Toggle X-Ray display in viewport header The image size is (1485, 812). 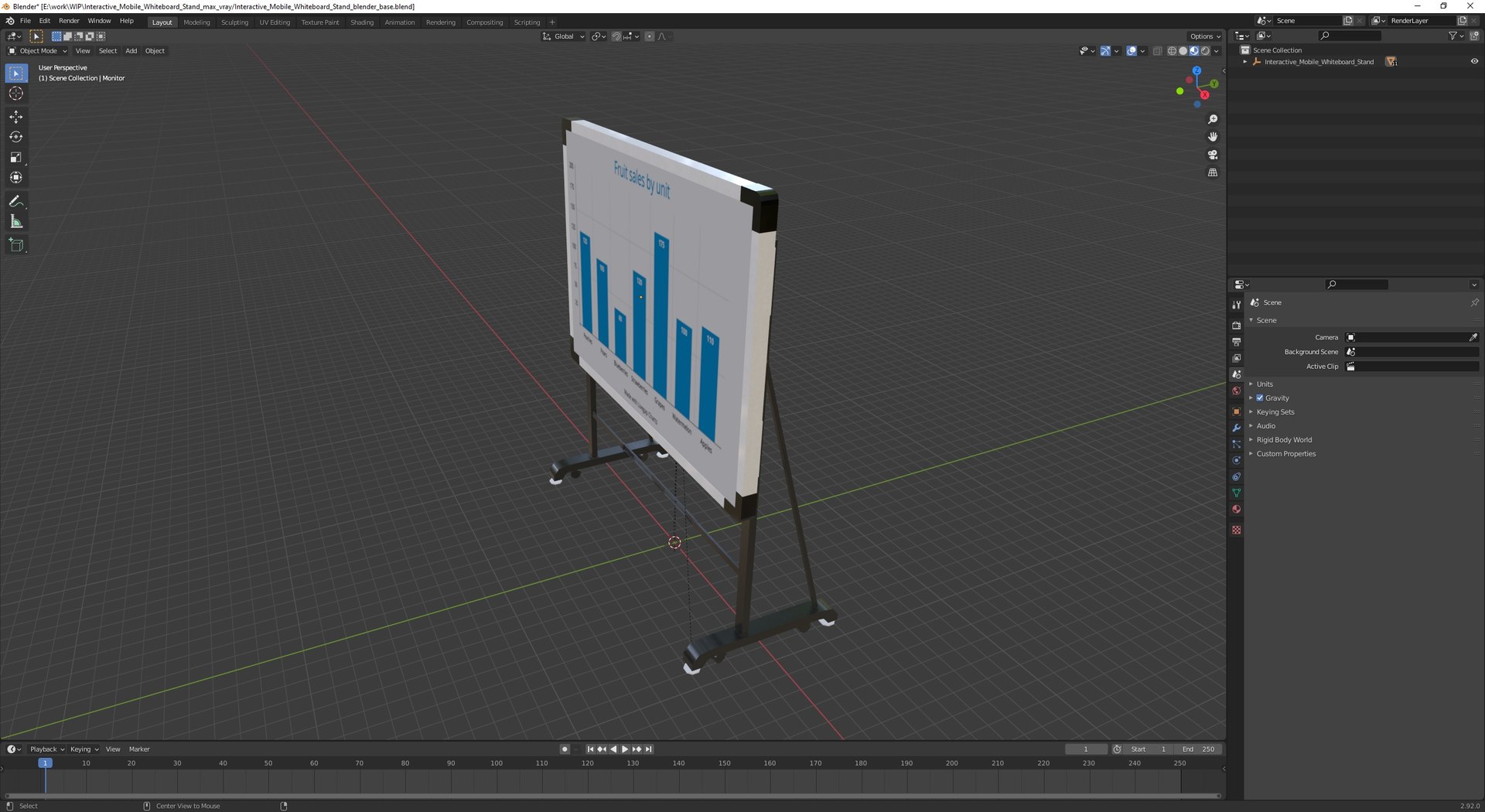(1157, 51)
